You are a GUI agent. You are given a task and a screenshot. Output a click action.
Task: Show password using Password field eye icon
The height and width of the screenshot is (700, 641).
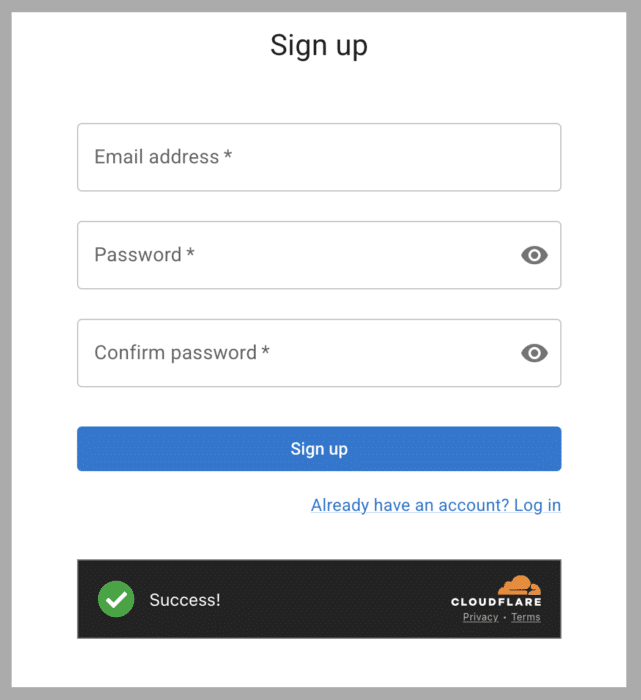(535, 255)
